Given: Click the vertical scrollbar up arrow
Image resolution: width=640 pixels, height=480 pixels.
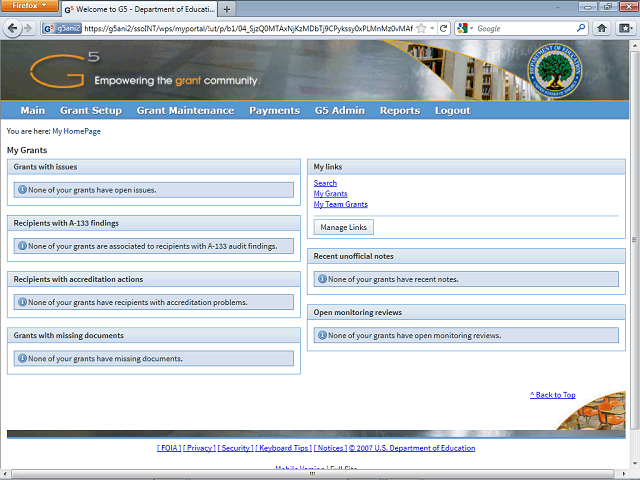Looking at the screenshot, I should [635, 44].
